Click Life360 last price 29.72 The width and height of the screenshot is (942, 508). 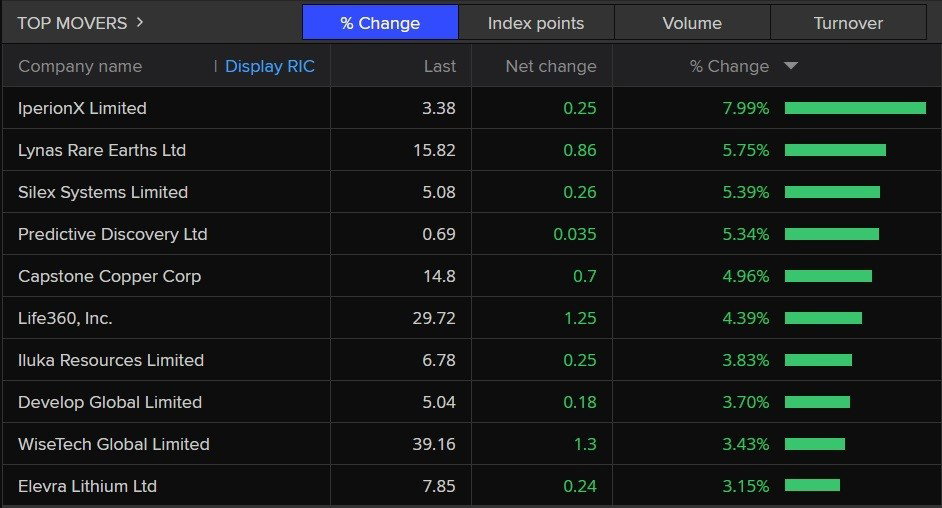pos(434,318)
